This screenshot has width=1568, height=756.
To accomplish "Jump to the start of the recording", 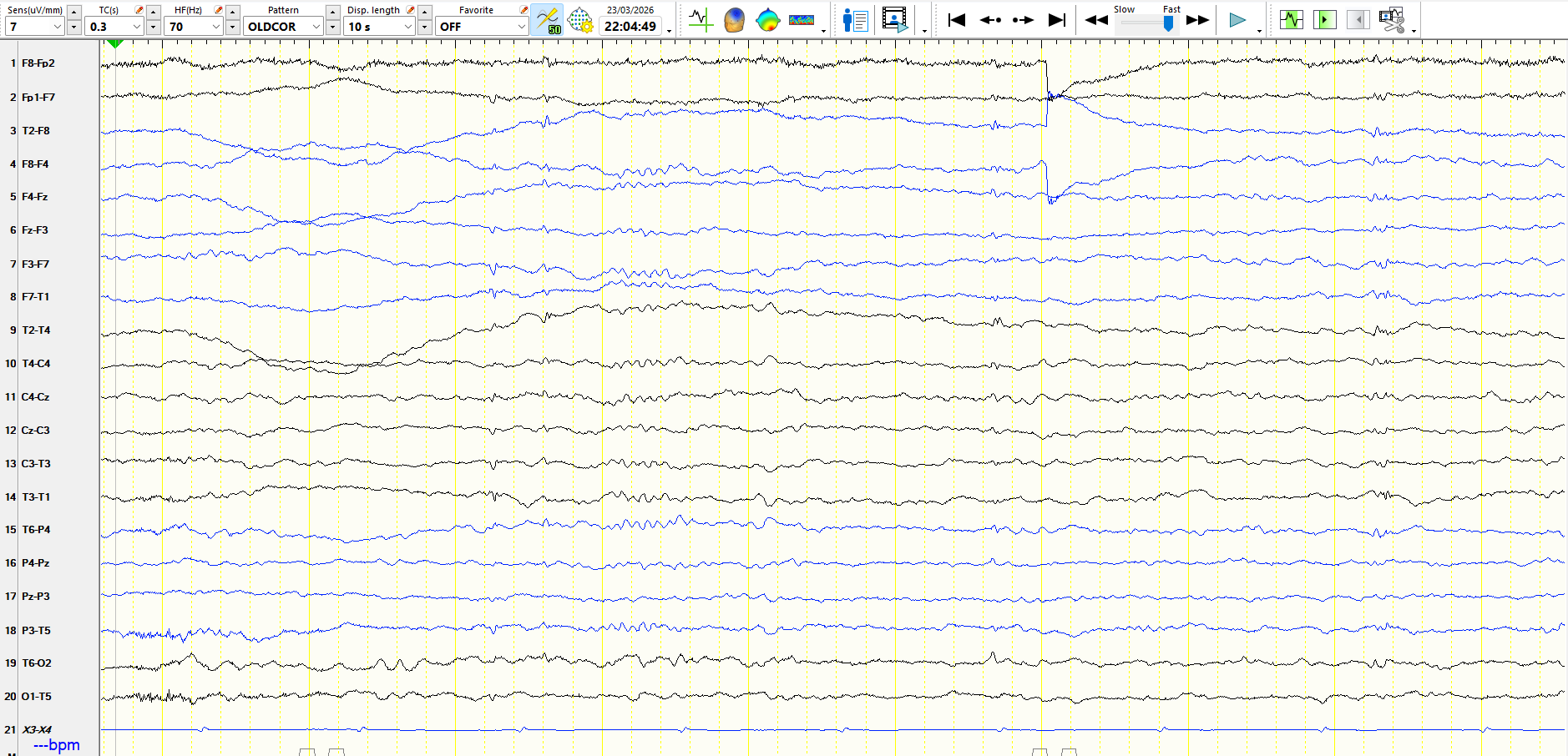I will point(957,20).
